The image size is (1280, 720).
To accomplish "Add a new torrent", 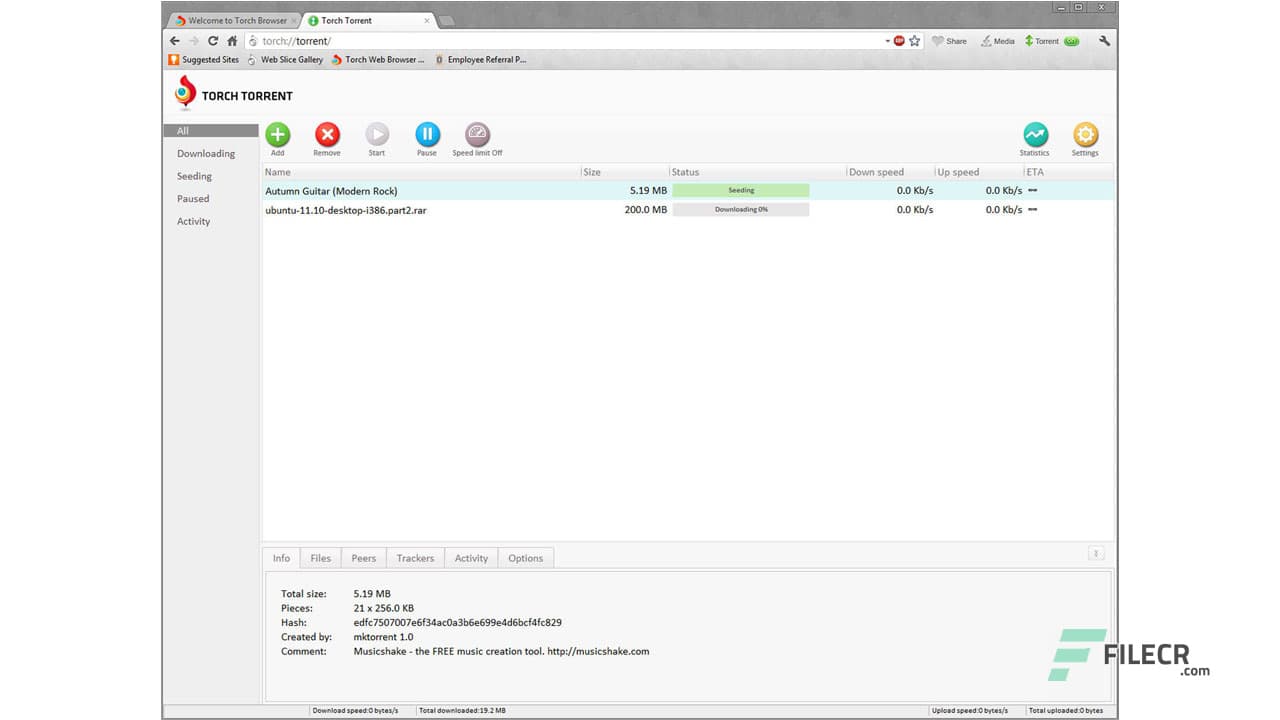I will pyautogui.click(x=277, y=138).
